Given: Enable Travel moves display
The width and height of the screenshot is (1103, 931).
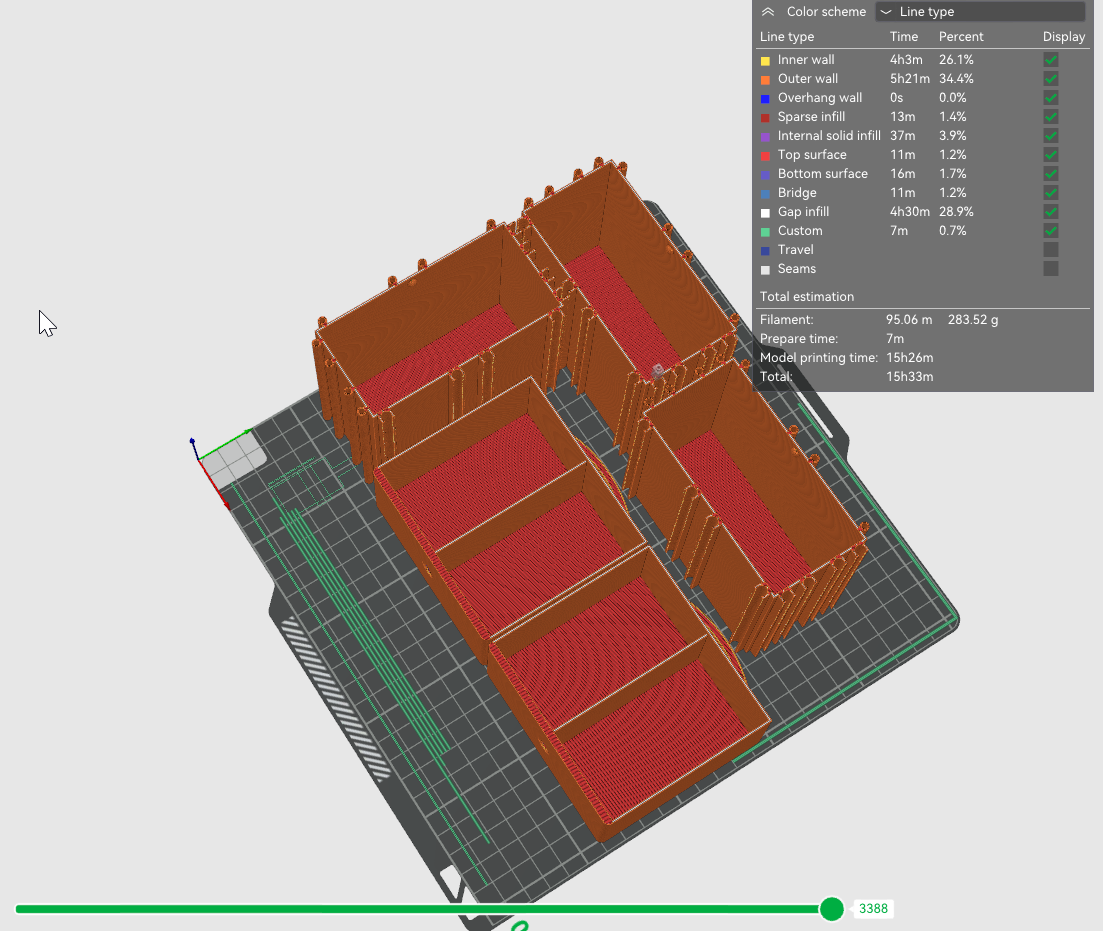Looking at the screenshot, I should 1050,249.
